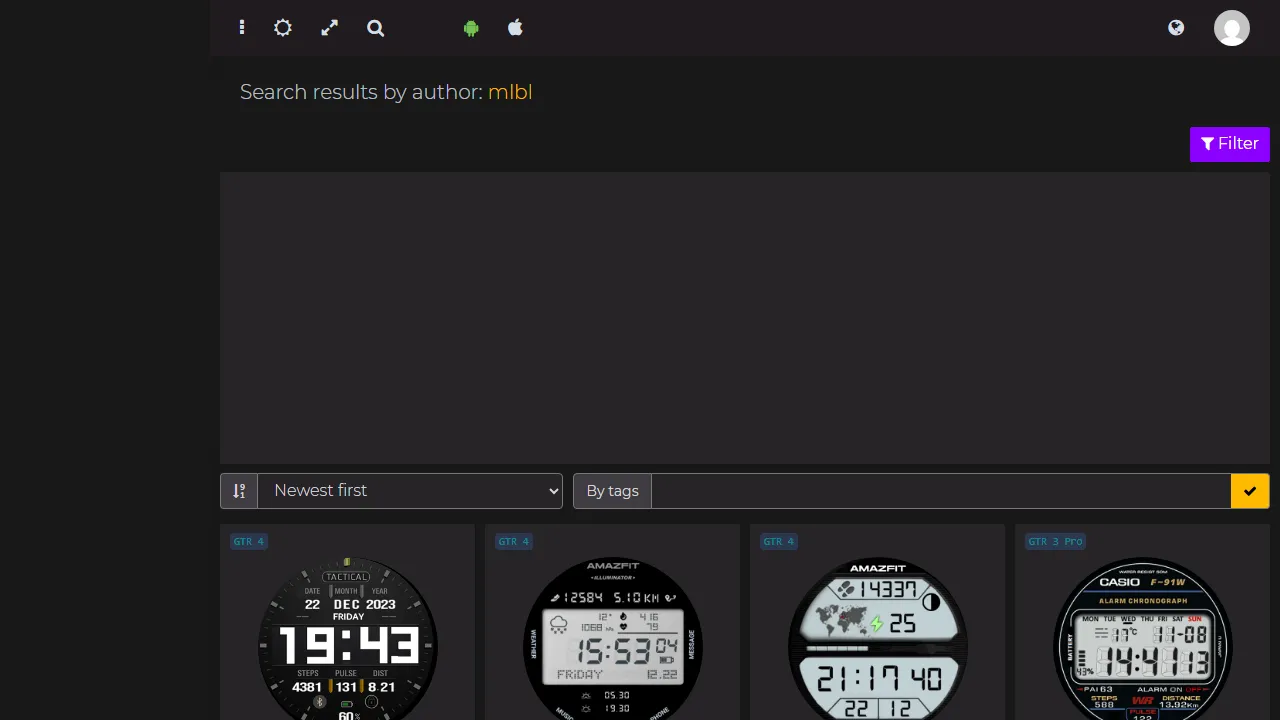
Task: Toggle the sort order icon
Action: [x=239, y=491]
